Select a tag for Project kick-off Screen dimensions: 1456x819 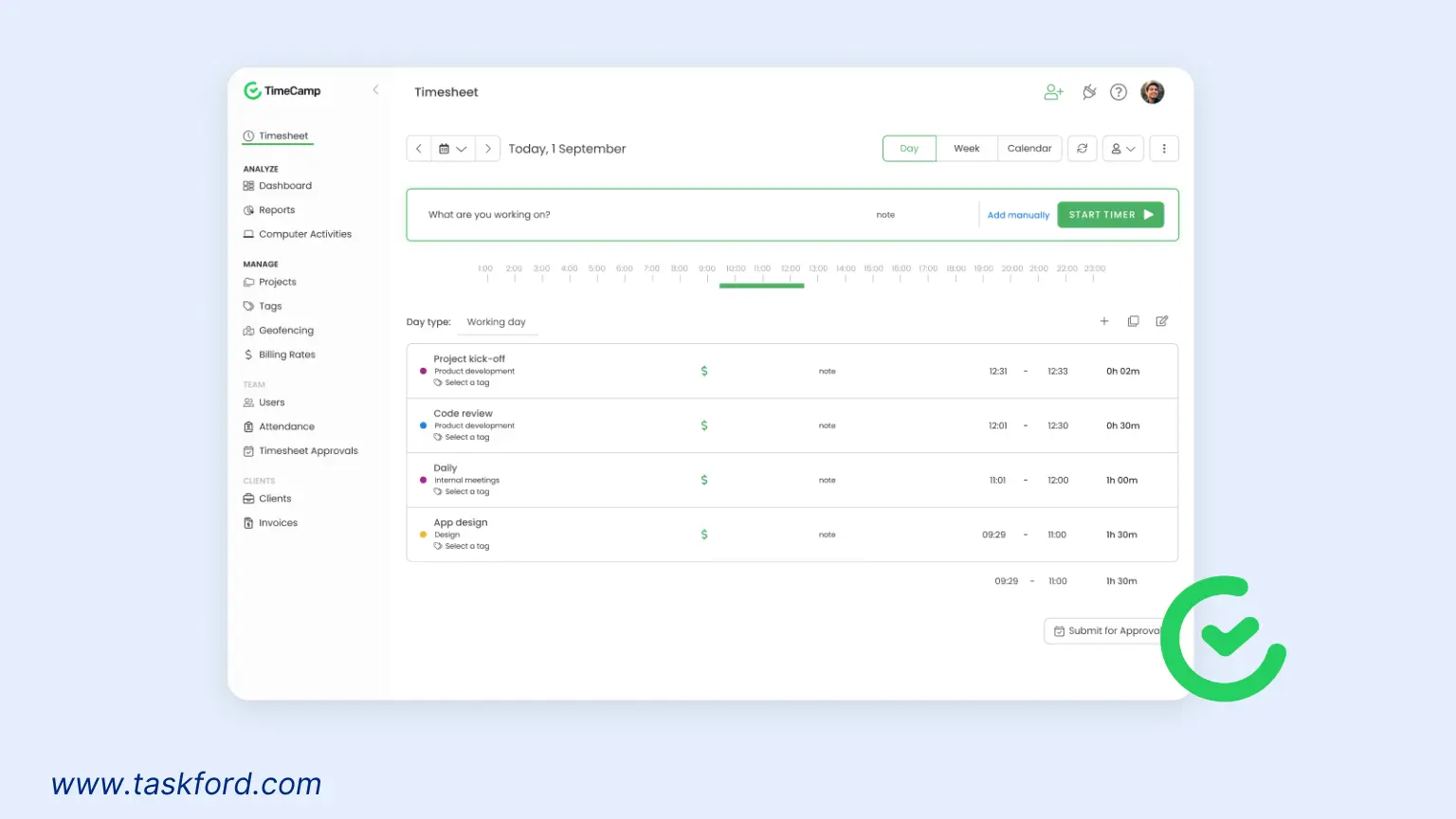point(463,383)
